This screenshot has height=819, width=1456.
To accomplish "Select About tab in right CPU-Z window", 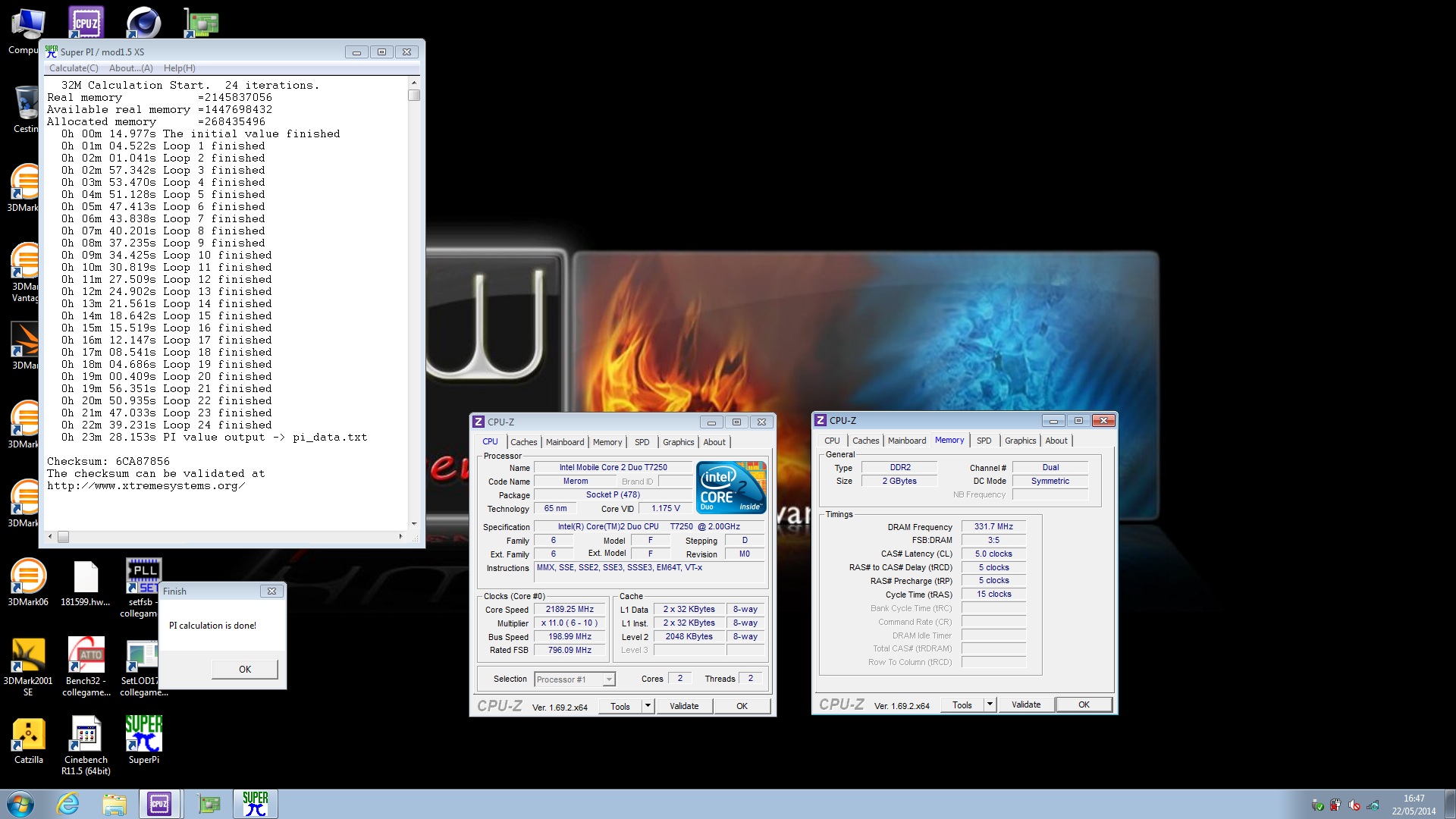I will (x=1056, y=441).
